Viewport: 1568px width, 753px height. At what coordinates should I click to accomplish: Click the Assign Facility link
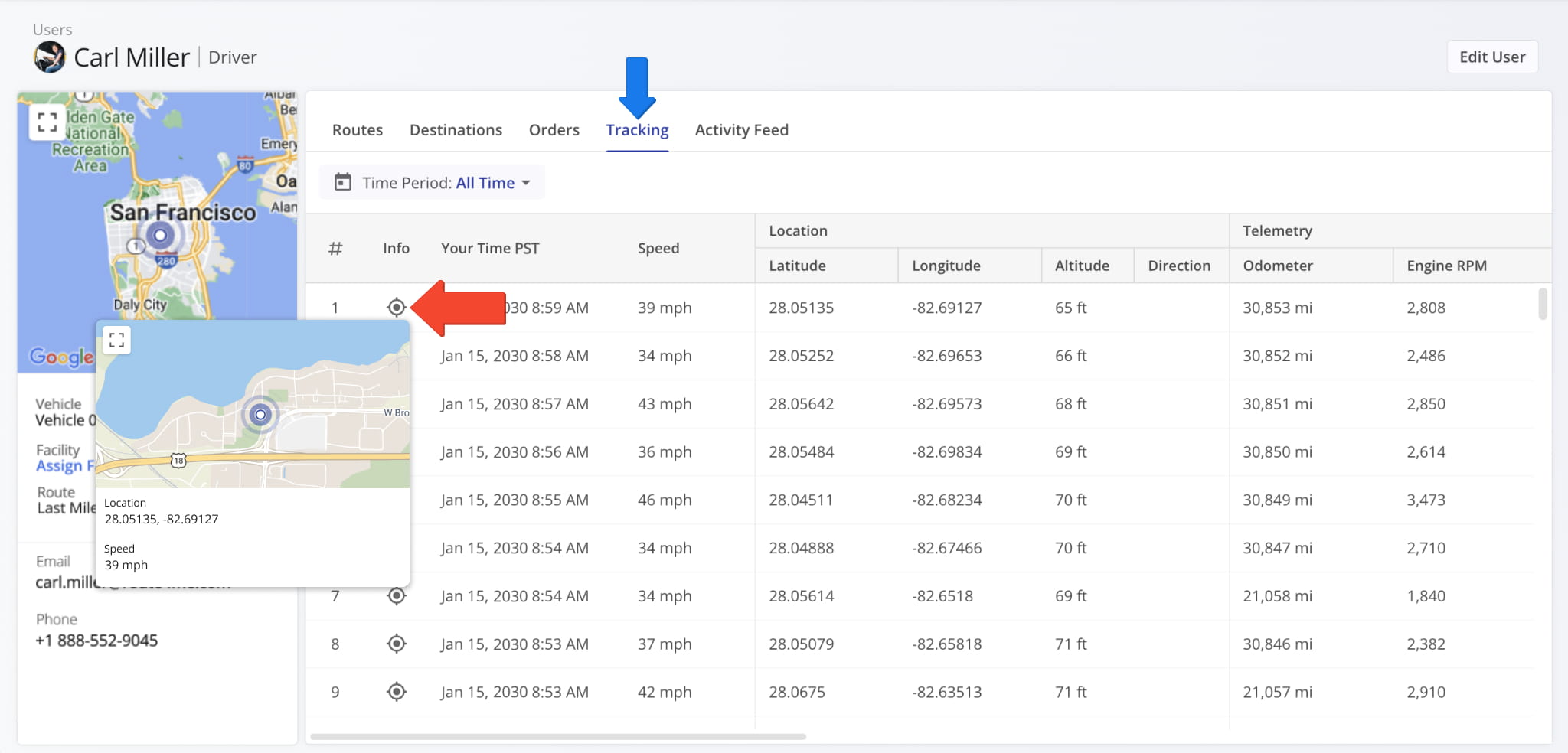click(64, 466)
